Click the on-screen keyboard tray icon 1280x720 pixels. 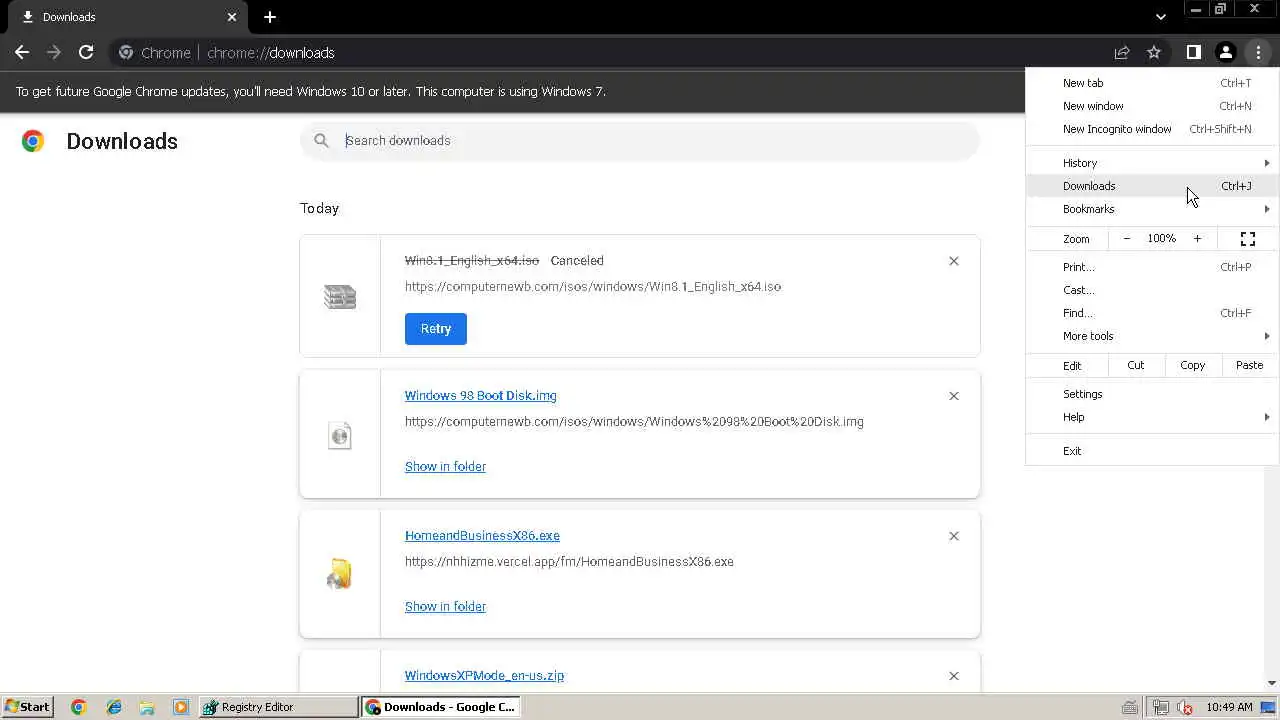tap(1130, 707)
